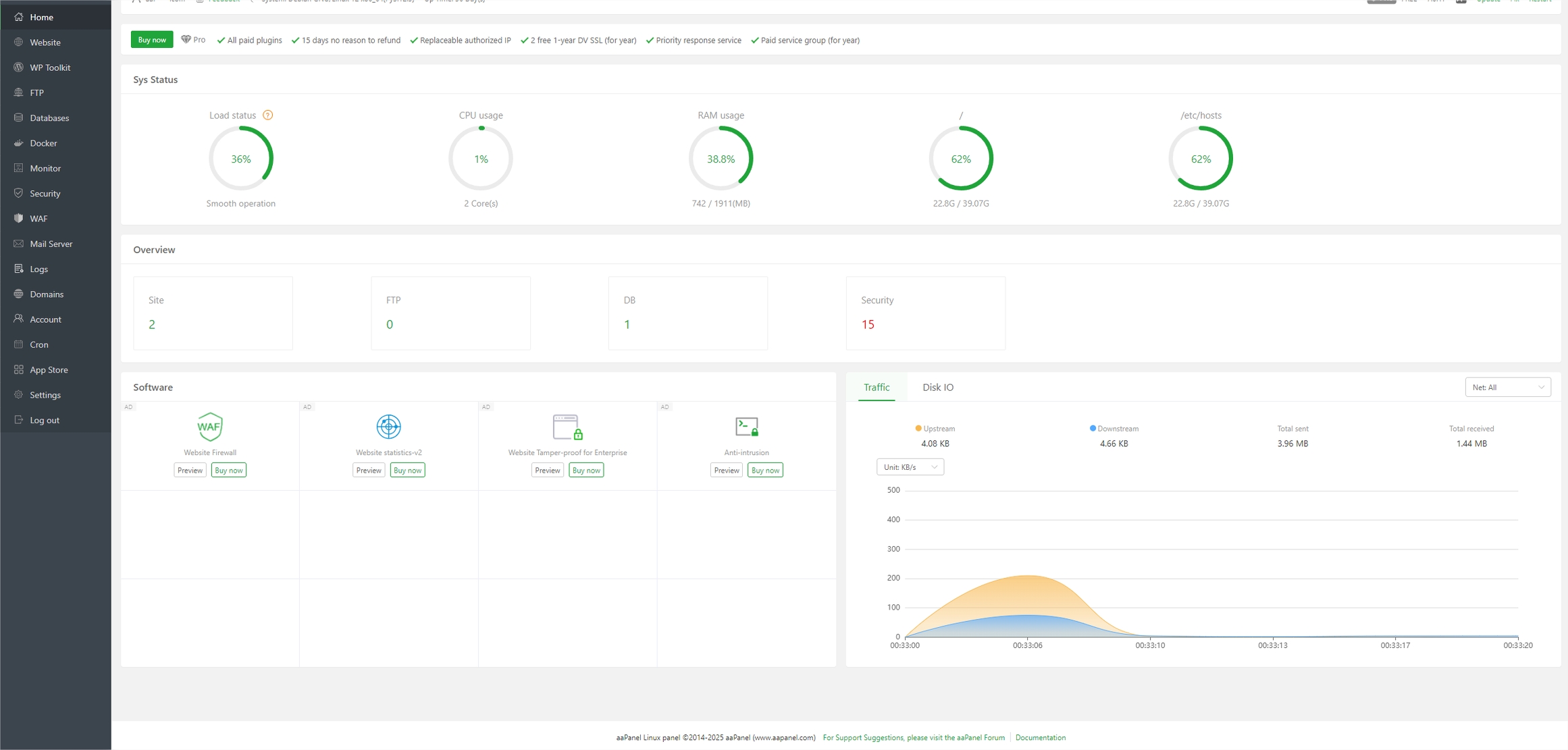Open the Cron scheduler icon
1568x750 pixels.
[18, 344]
